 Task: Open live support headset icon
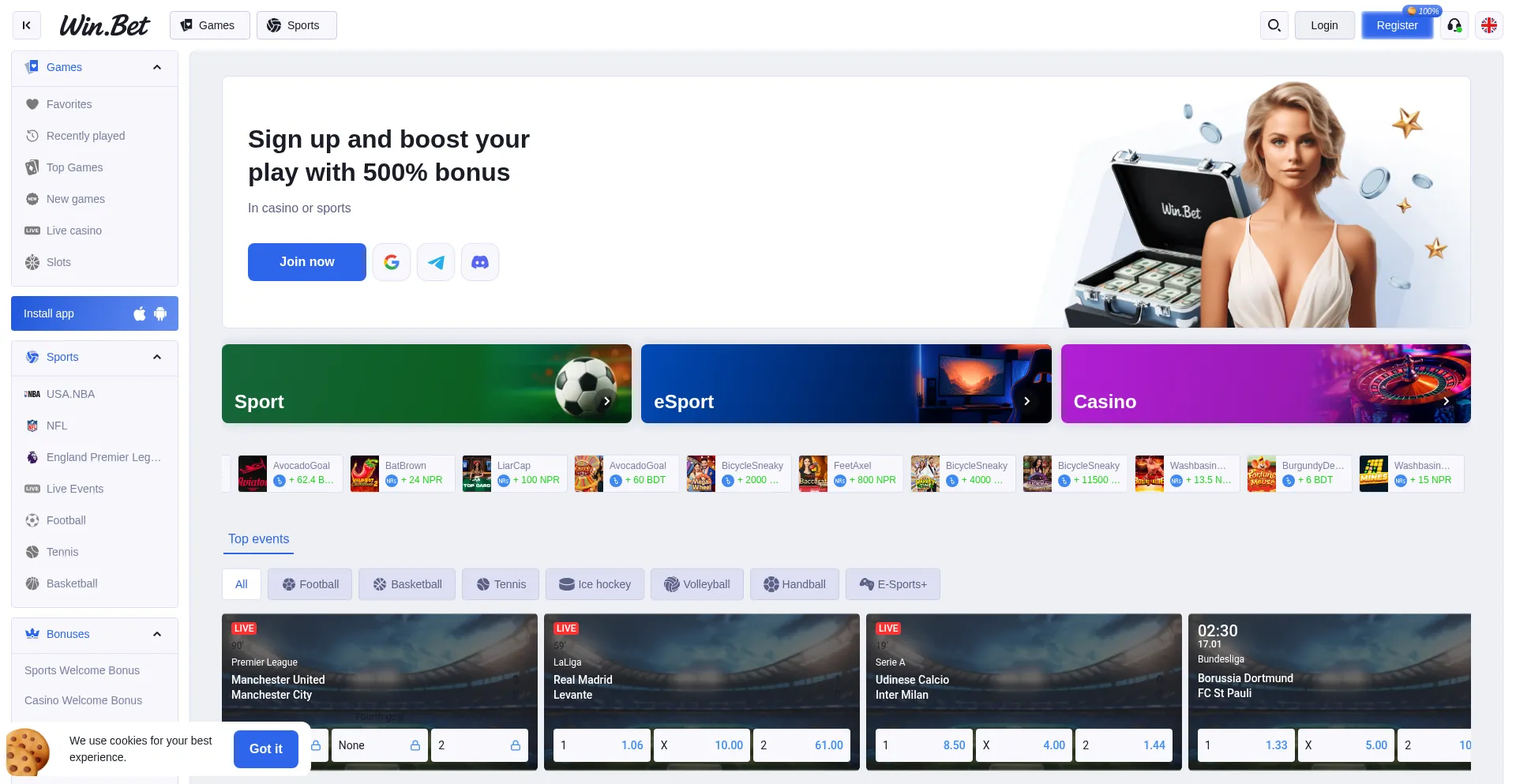[x=1454, y=25]
